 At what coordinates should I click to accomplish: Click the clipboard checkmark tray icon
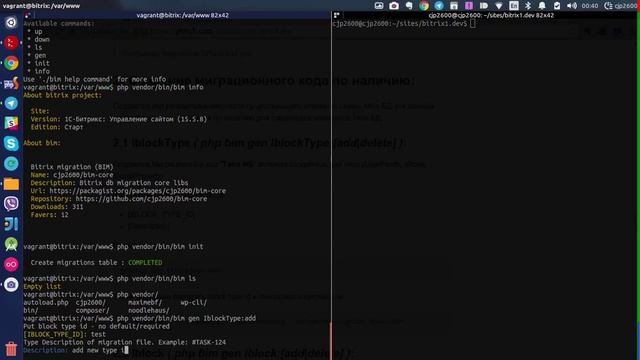[557, 6]
